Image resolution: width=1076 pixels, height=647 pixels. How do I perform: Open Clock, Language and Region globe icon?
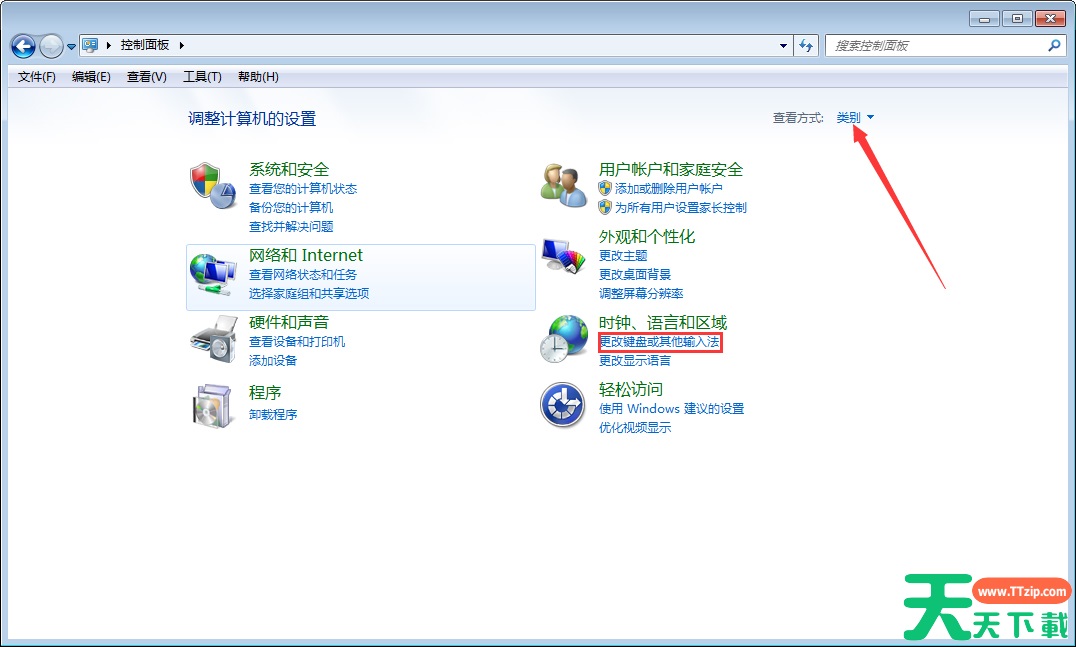point(563,339)
